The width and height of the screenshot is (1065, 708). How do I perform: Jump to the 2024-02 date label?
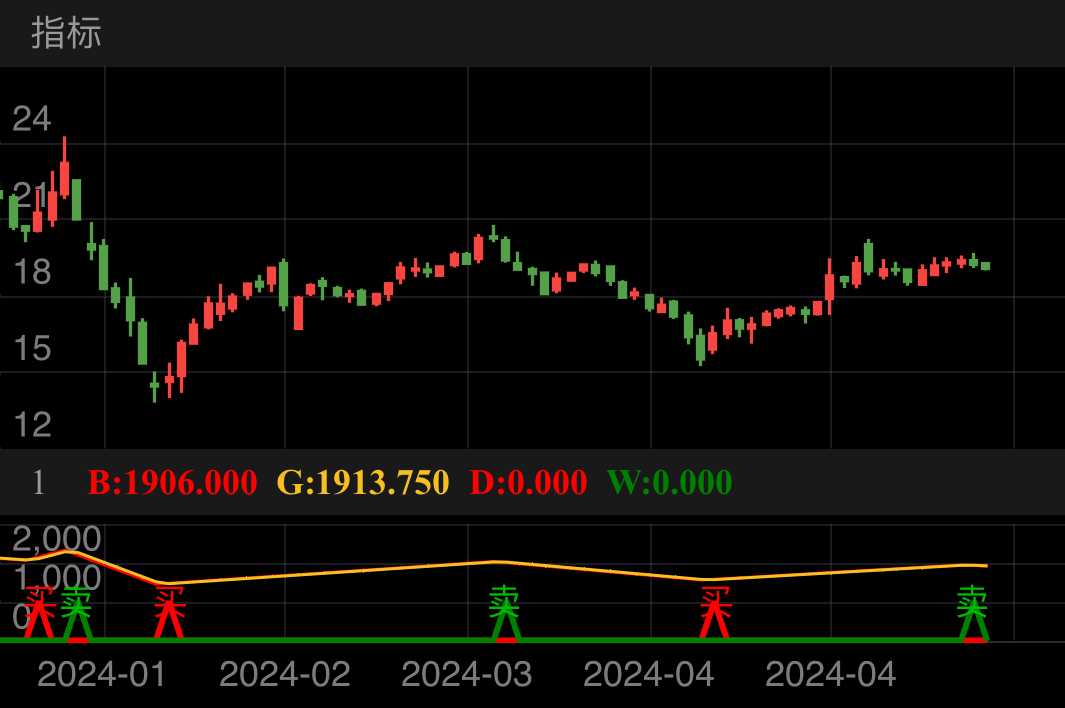click(285, 674)
